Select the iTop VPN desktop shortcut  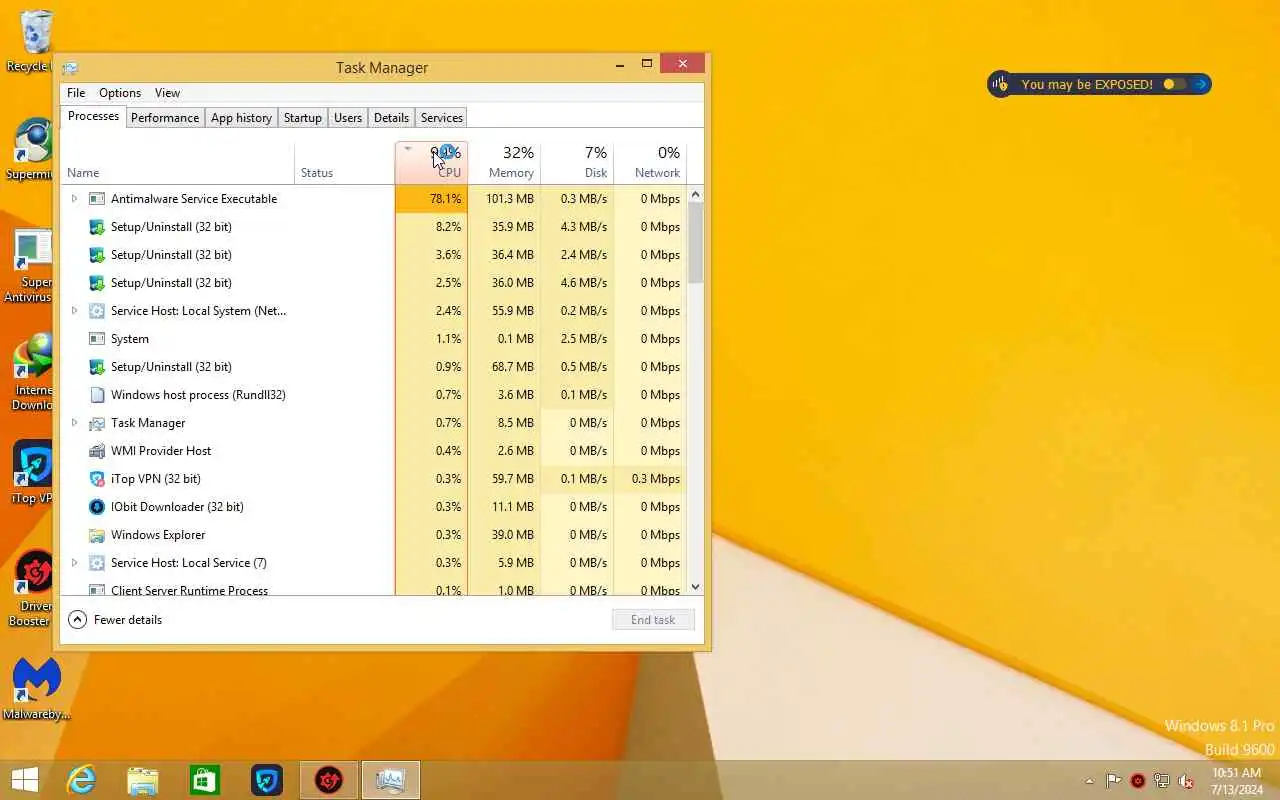[33, 474]
